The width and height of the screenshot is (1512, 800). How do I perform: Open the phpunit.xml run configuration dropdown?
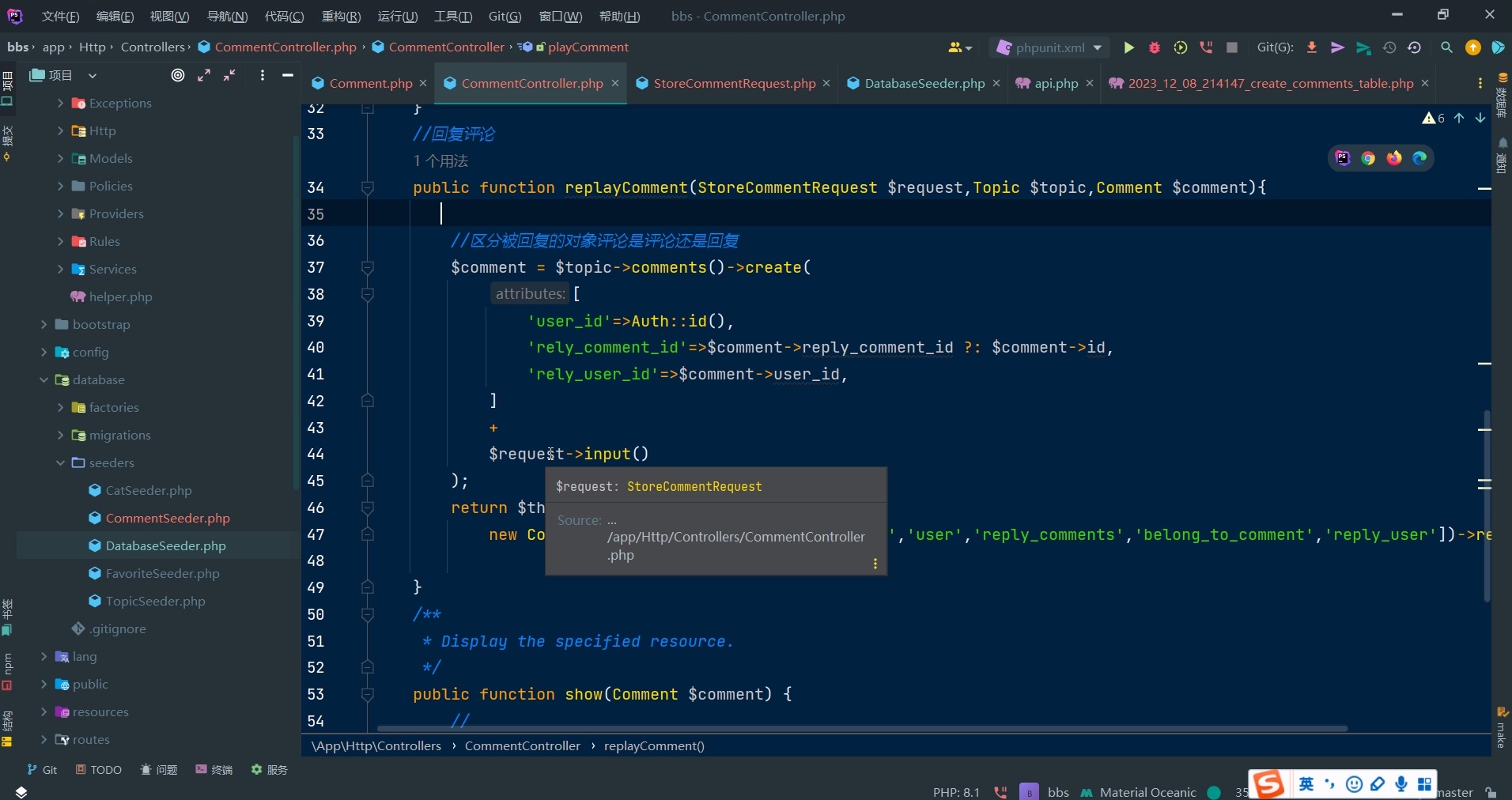pyautogui.click(x=1097, y=47)
